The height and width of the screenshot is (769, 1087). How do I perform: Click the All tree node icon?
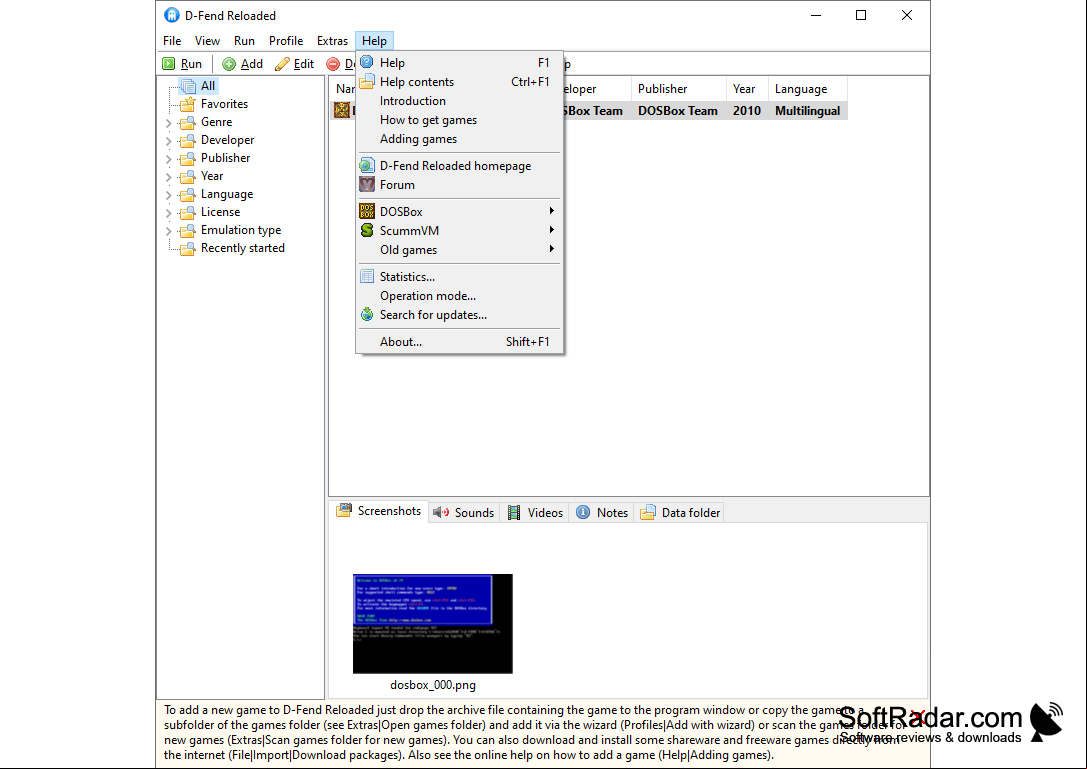coord(188,86)
